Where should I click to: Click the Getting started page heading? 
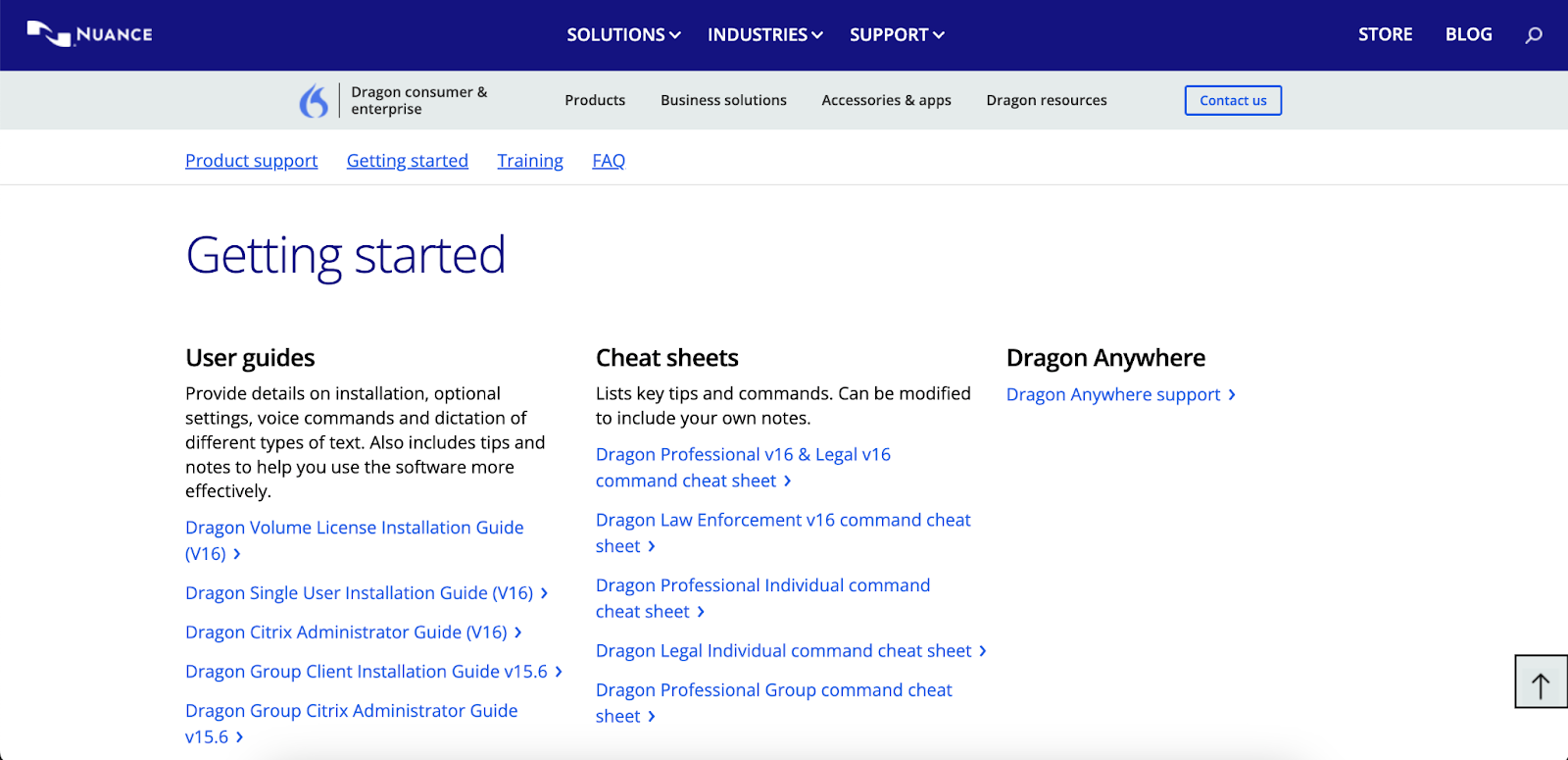(x=346, y=255)
